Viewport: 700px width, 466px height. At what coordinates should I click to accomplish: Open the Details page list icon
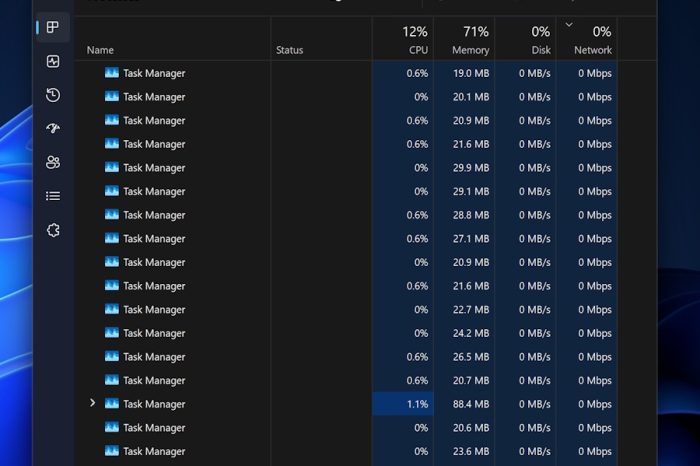pyautogui.click(x=53, y=196)
